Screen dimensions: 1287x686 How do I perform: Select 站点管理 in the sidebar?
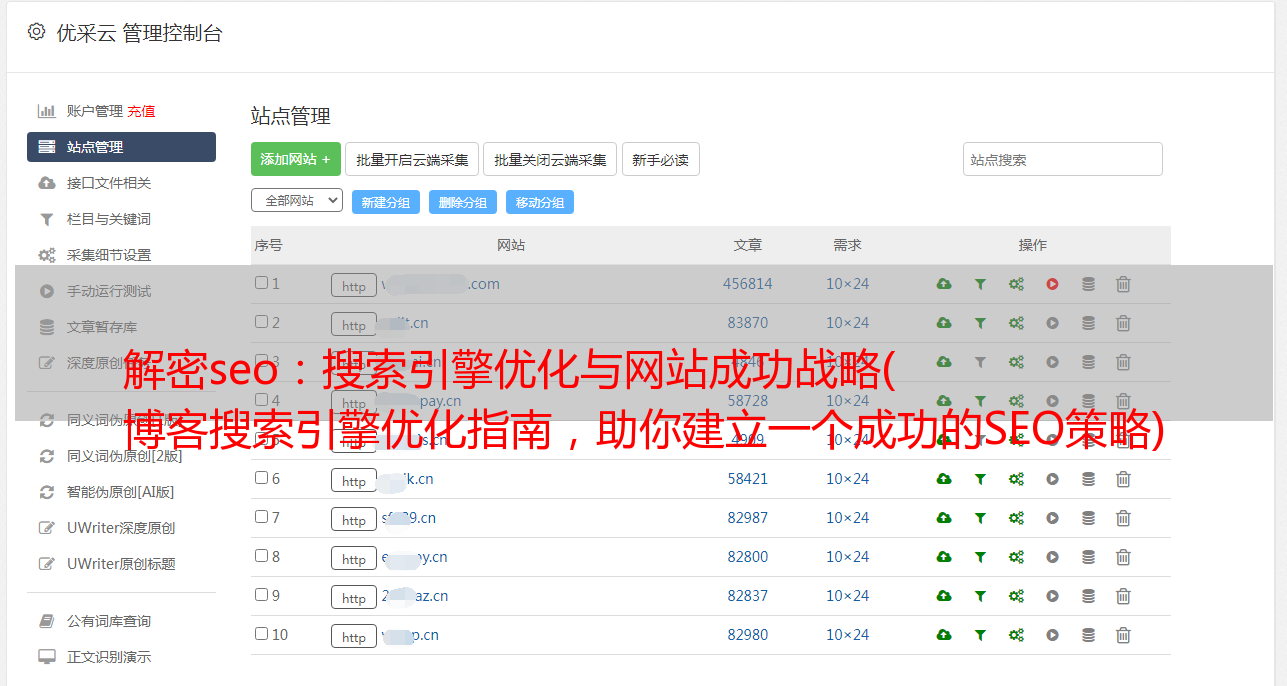pyautogui.click(x=121, y=147)
